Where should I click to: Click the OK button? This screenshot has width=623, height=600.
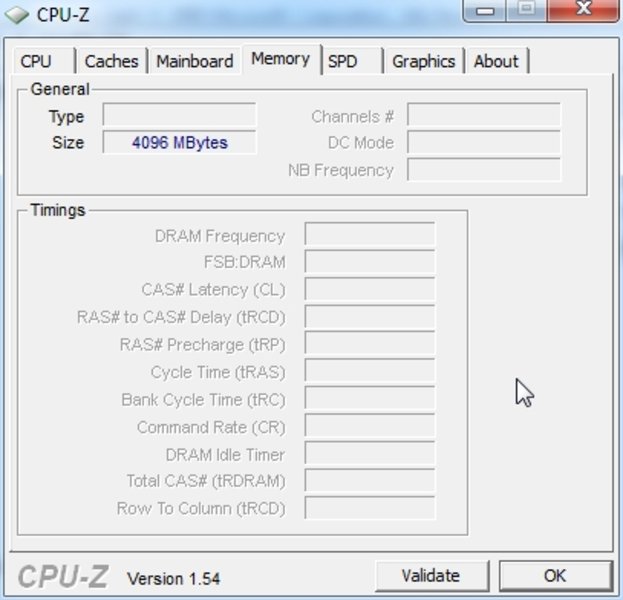tap(555, 575)
